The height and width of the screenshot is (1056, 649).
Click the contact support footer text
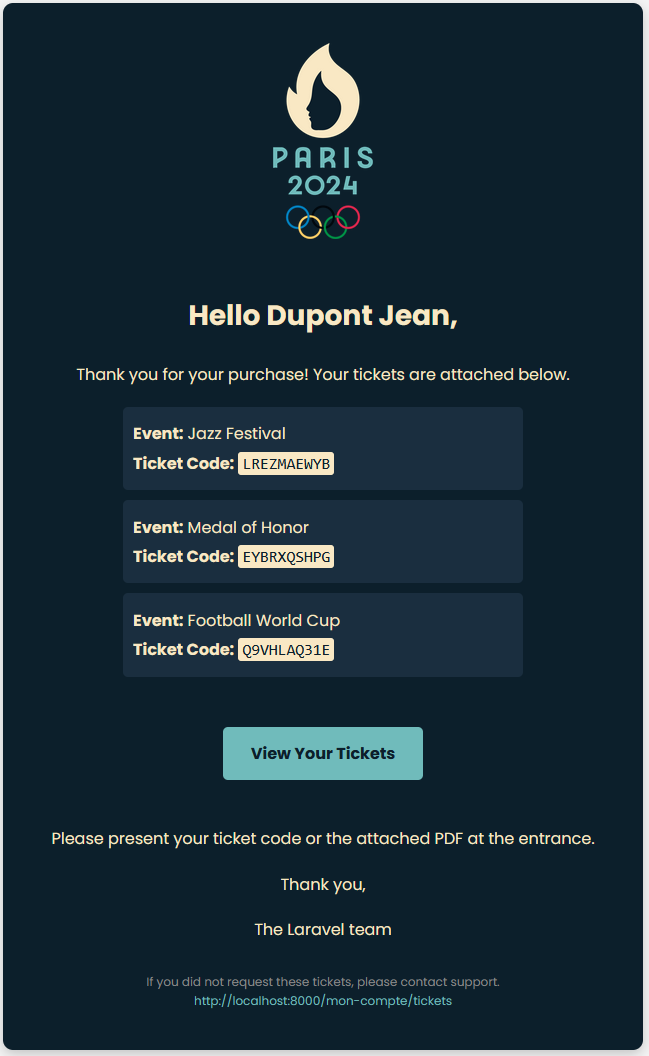(323, 982)
